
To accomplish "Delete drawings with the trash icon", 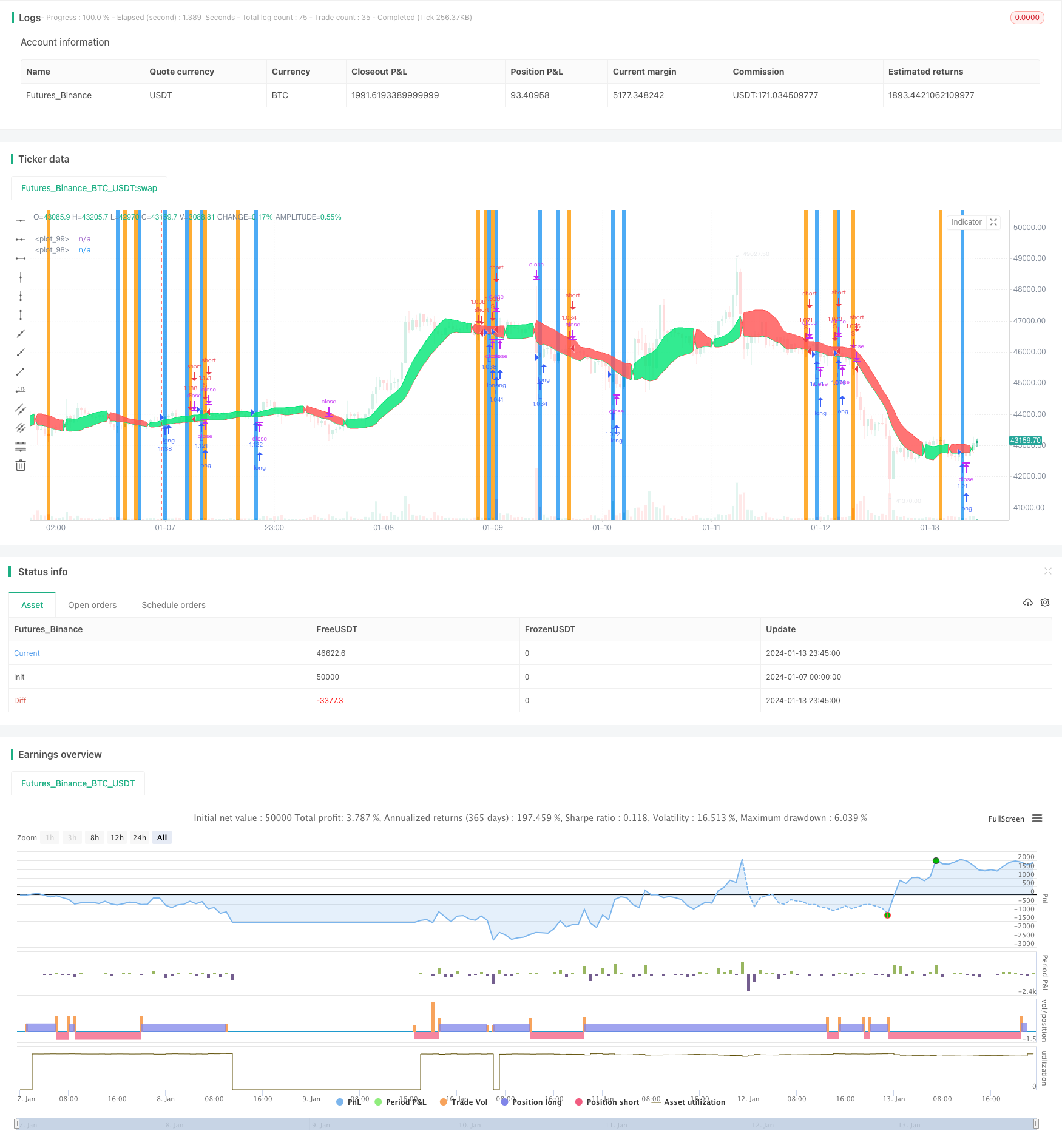I will 21,465.
